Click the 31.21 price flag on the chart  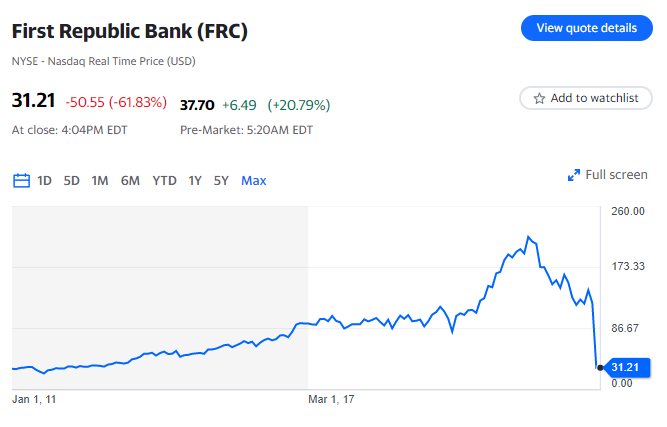(628, 367)
